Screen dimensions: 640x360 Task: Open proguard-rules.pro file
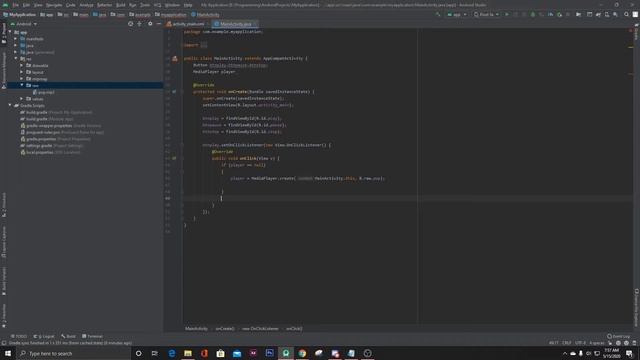tap(62, 132)
